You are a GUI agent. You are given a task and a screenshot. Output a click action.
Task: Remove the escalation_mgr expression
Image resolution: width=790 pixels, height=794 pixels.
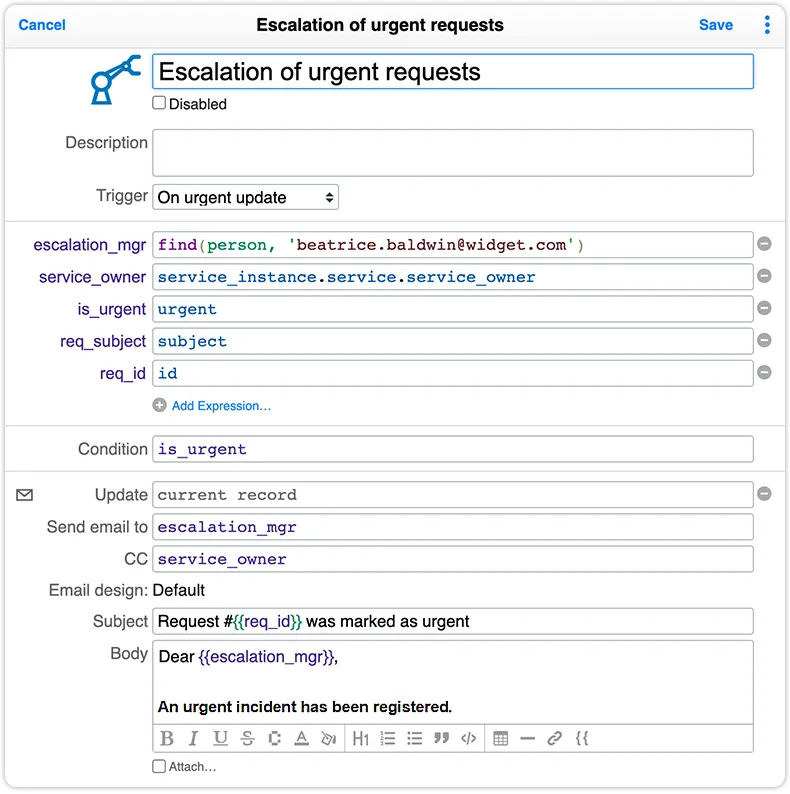tap(764, 244)
